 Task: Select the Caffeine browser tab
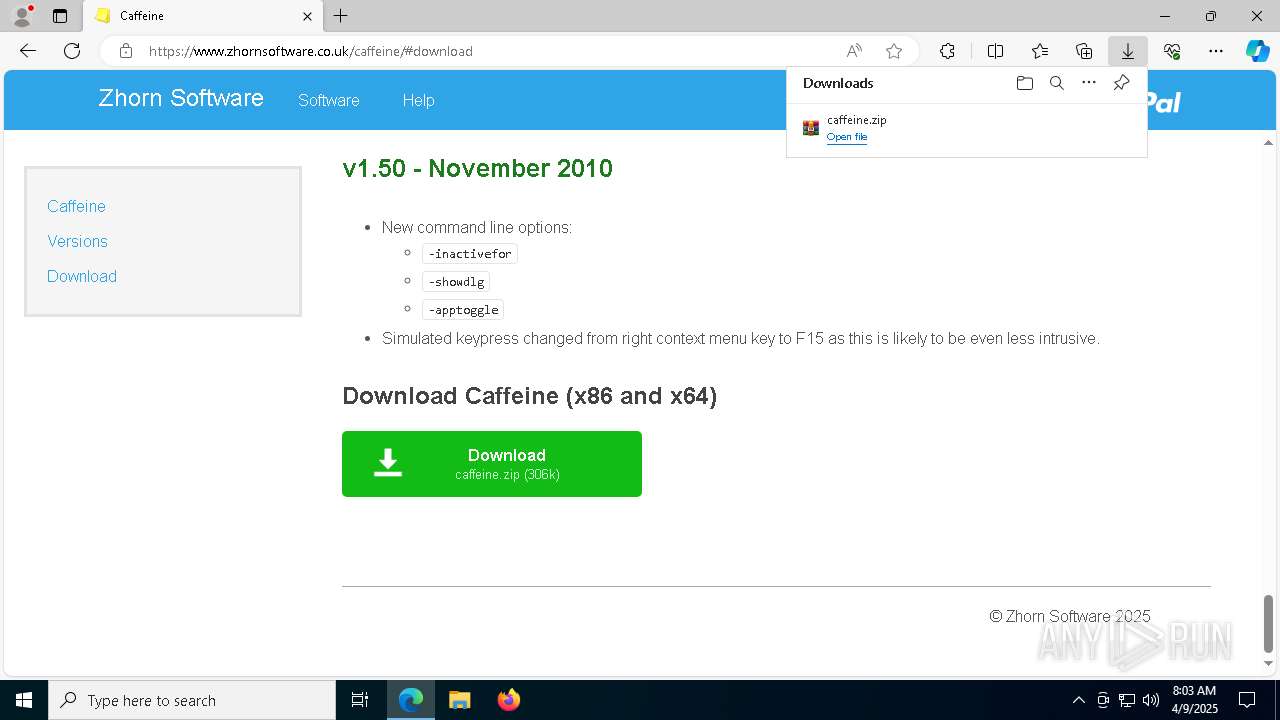click(x=203, y=16)
